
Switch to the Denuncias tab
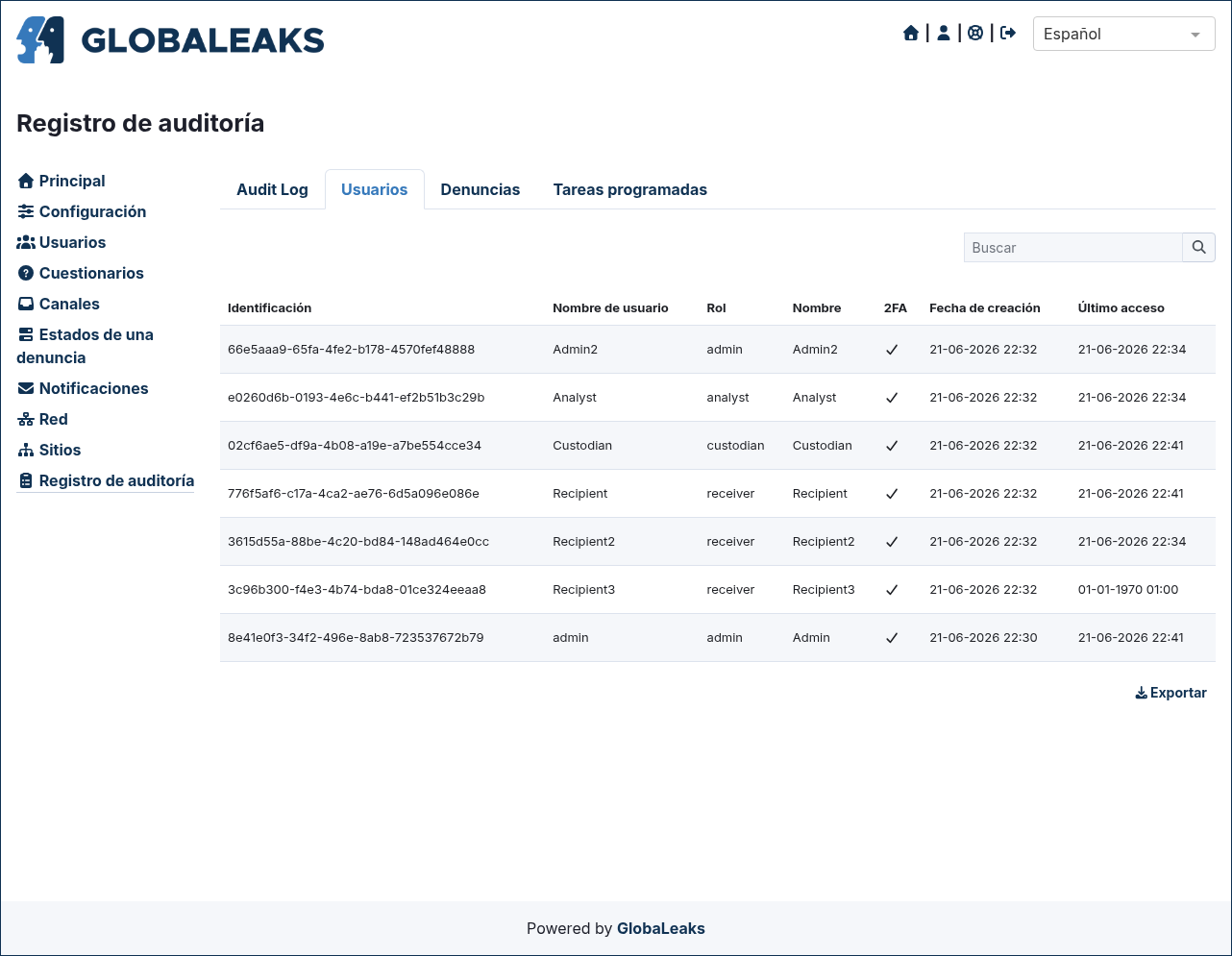[x=480, y=189]
